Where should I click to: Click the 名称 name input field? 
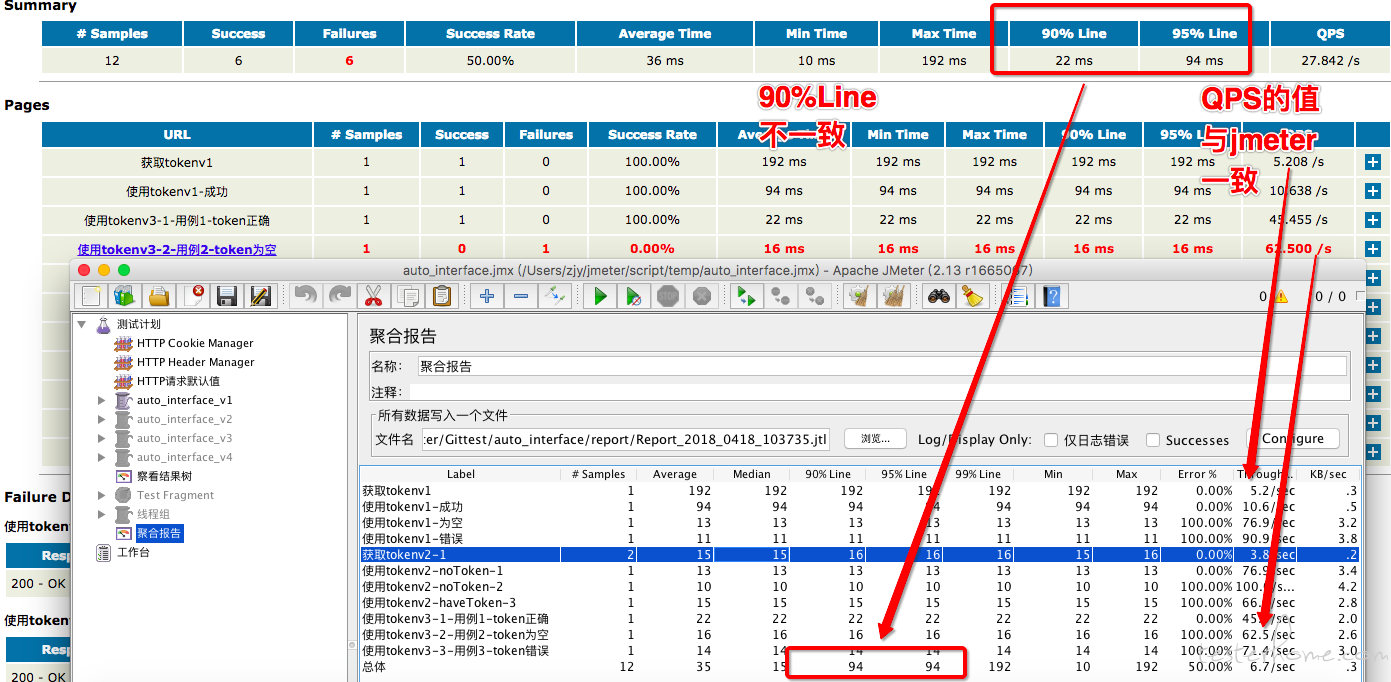(x=880, y=366)
